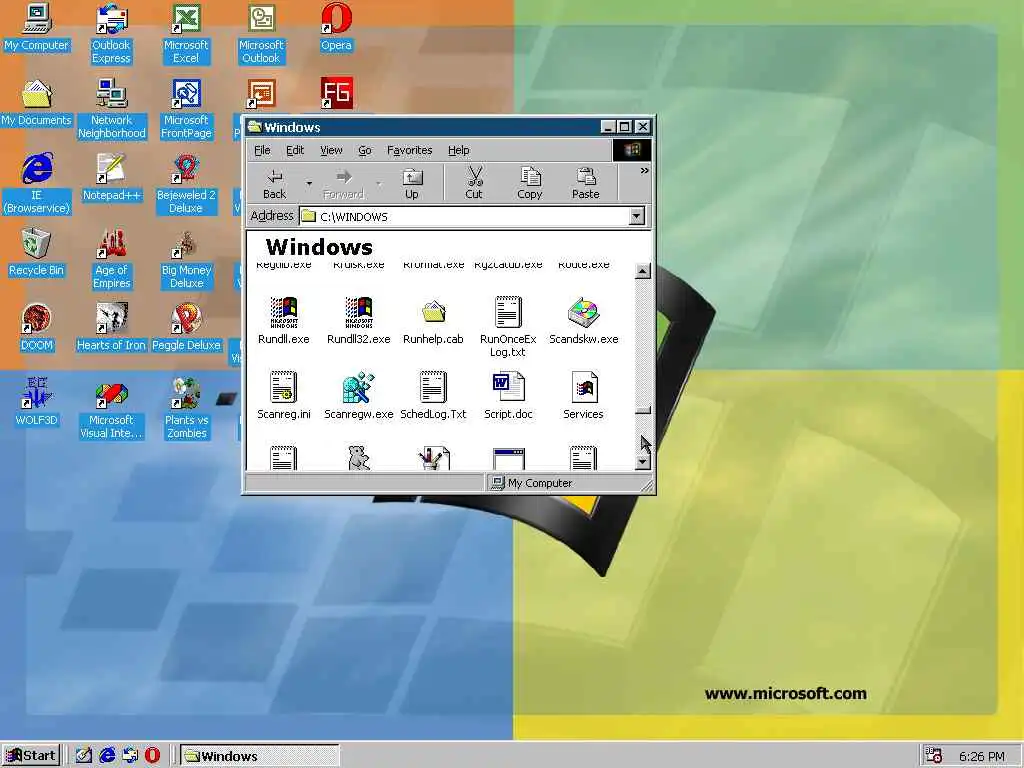The height and width of the screenshot is (768, 1024).
Task: Click the Windows taskbar window button
Action: pyautogui.click(x=260, y=756)
